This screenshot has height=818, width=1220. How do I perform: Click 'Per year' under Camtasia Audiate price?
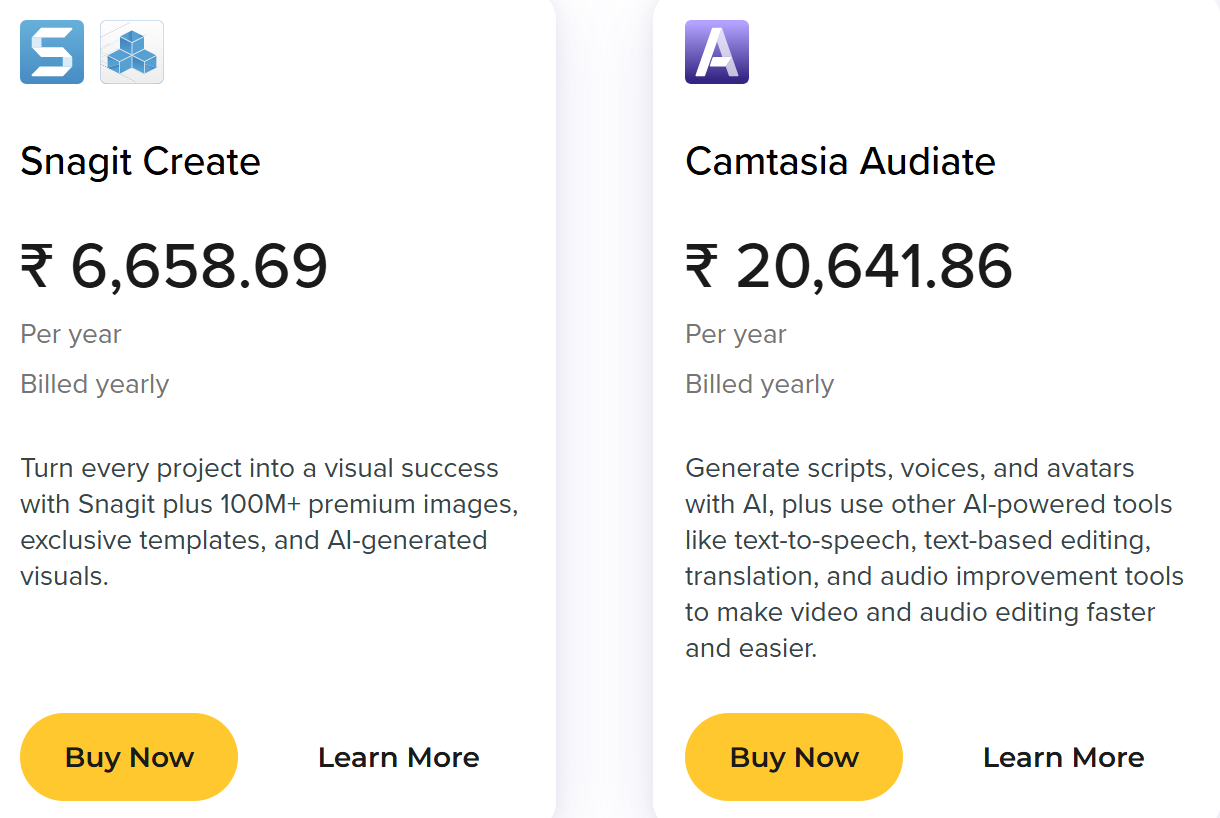click(x=736, y=334)
